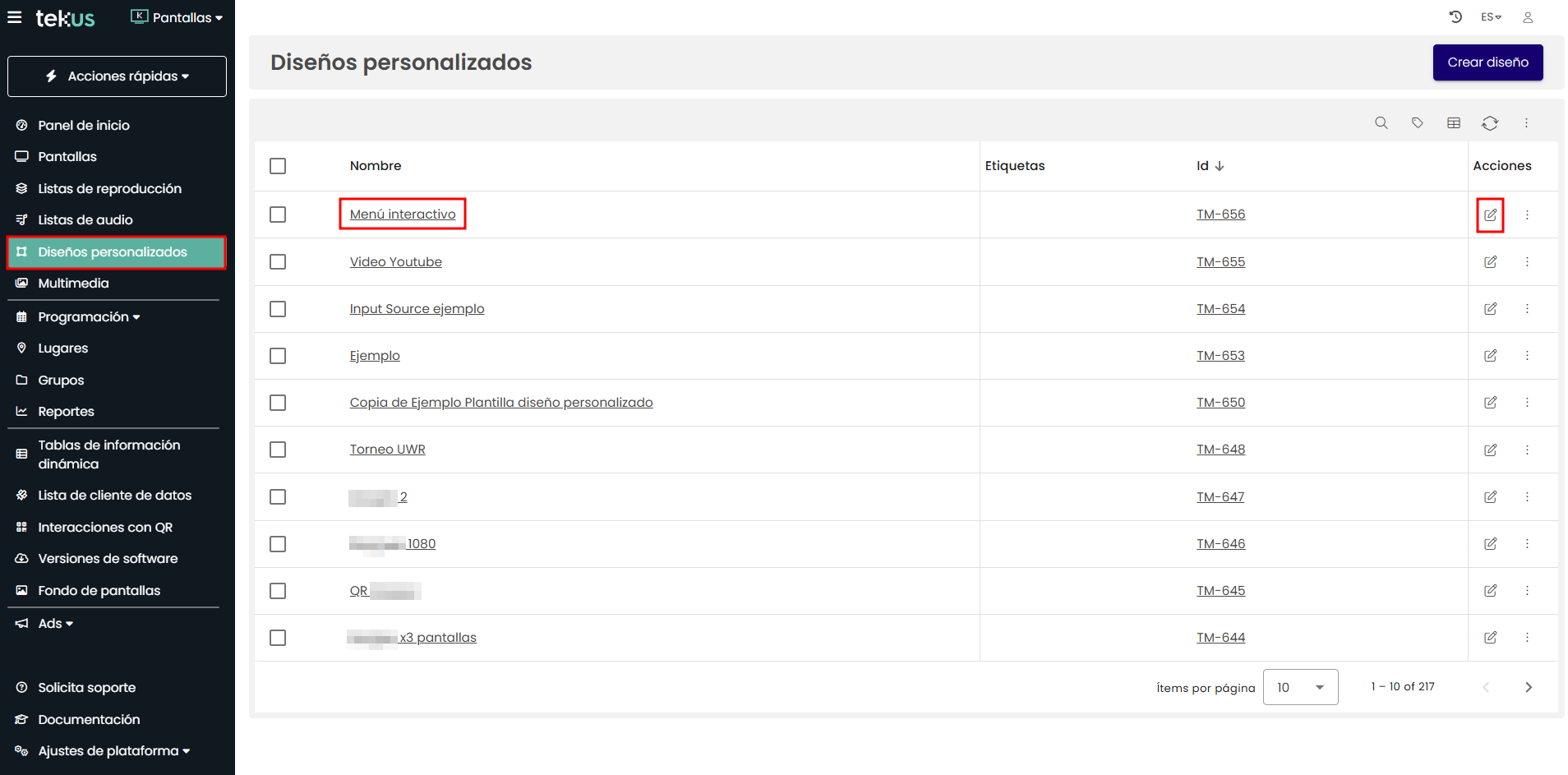
Task: Open the Input Source ejemplo link
Action: (x=417, y=309)
